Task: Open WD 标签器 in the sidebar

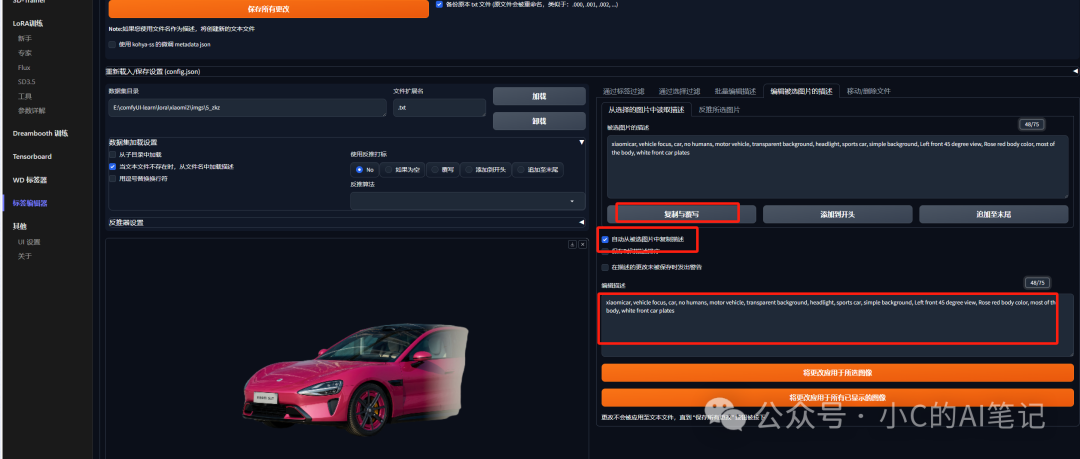Action: coord(30,180)
